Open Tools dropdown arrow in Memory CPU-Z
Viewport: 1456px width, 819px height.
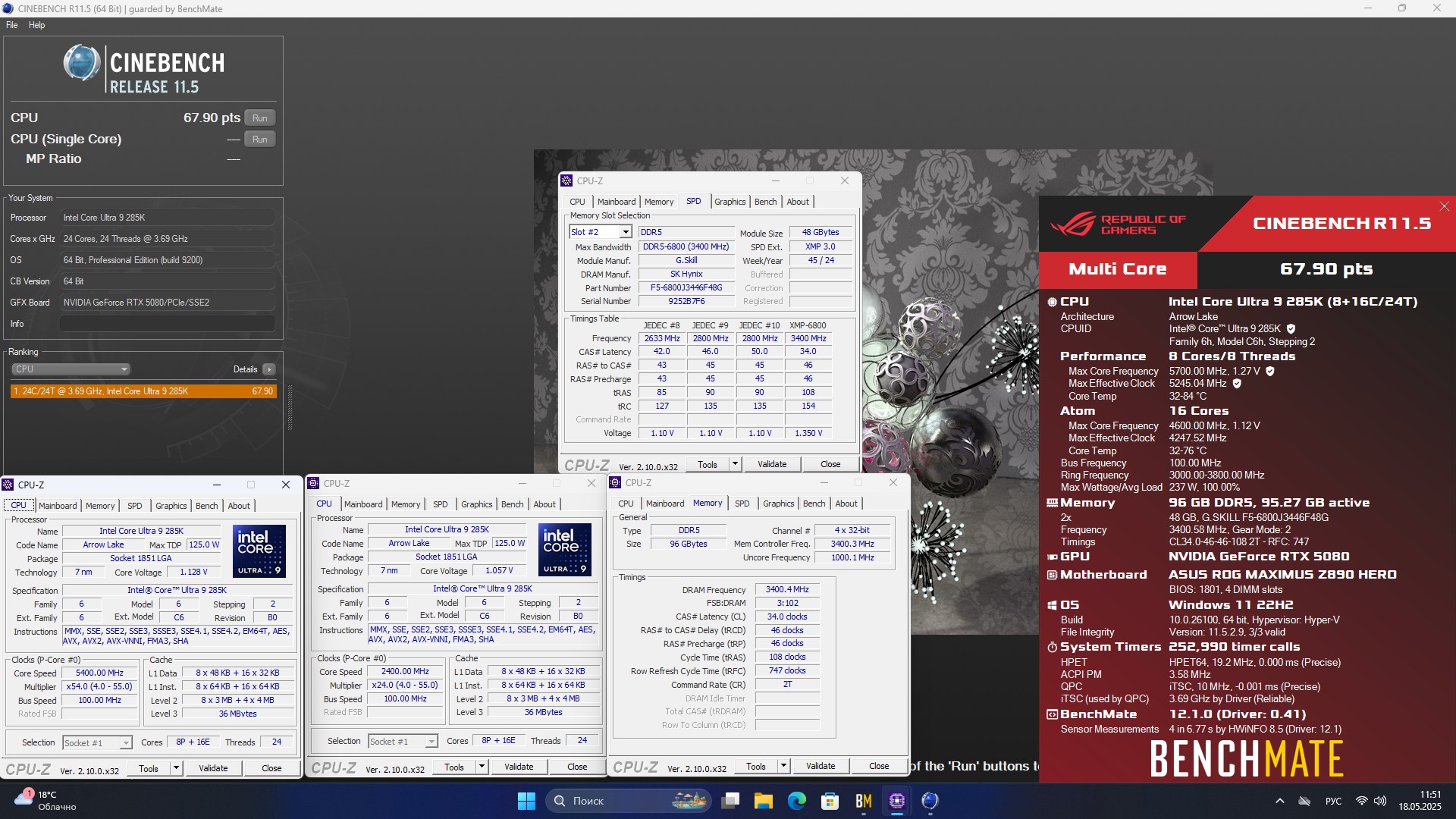783,767
